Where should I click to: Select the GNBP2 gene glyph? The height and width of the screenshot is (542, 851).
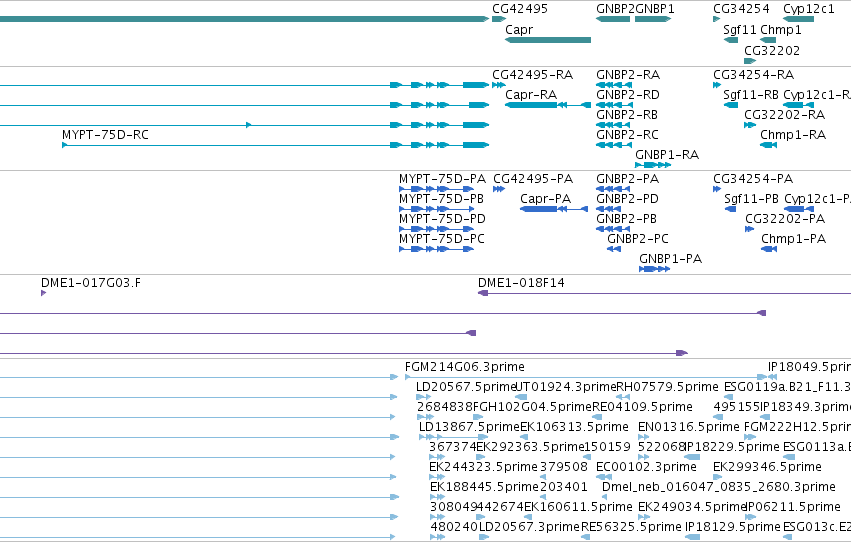[x=613, y=19]
